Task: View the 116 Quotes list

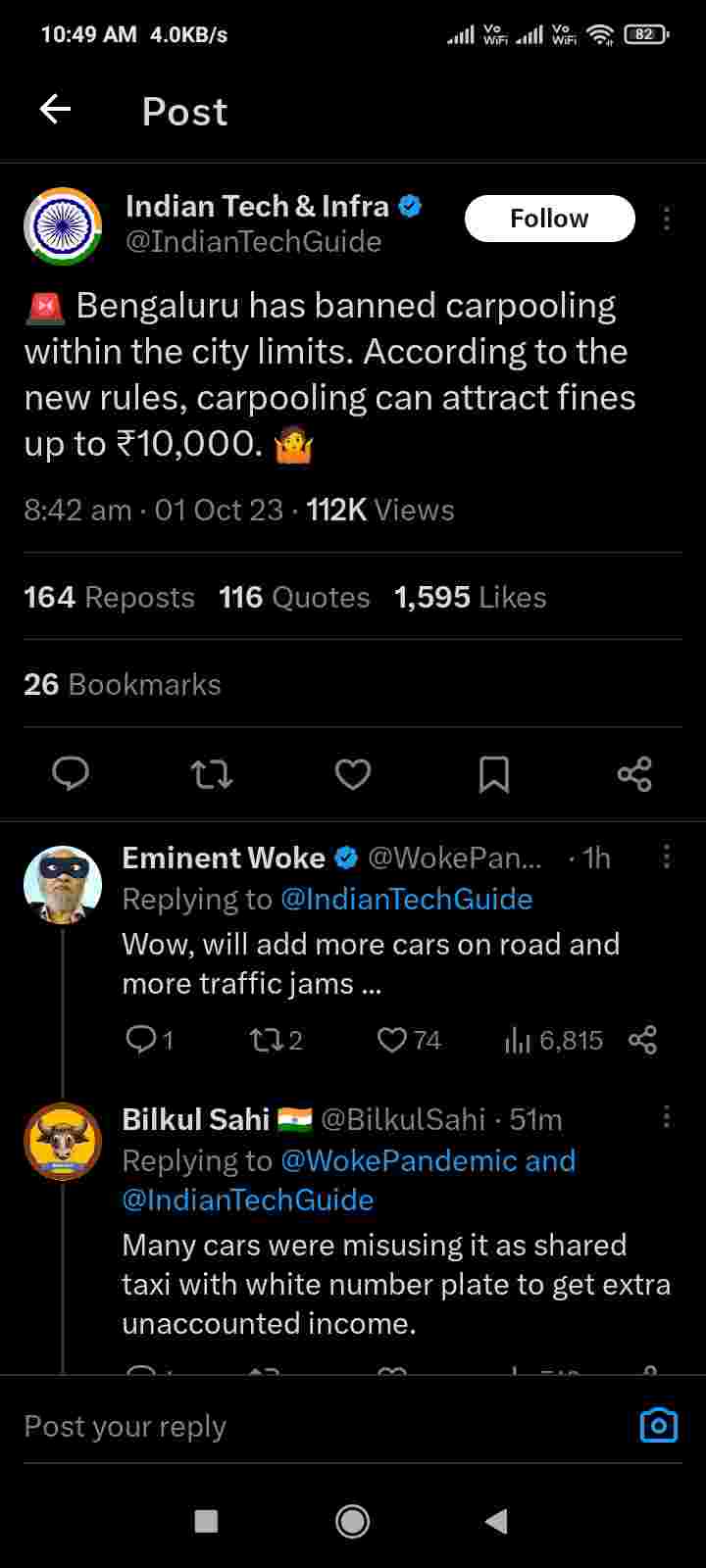Action: 294,597
